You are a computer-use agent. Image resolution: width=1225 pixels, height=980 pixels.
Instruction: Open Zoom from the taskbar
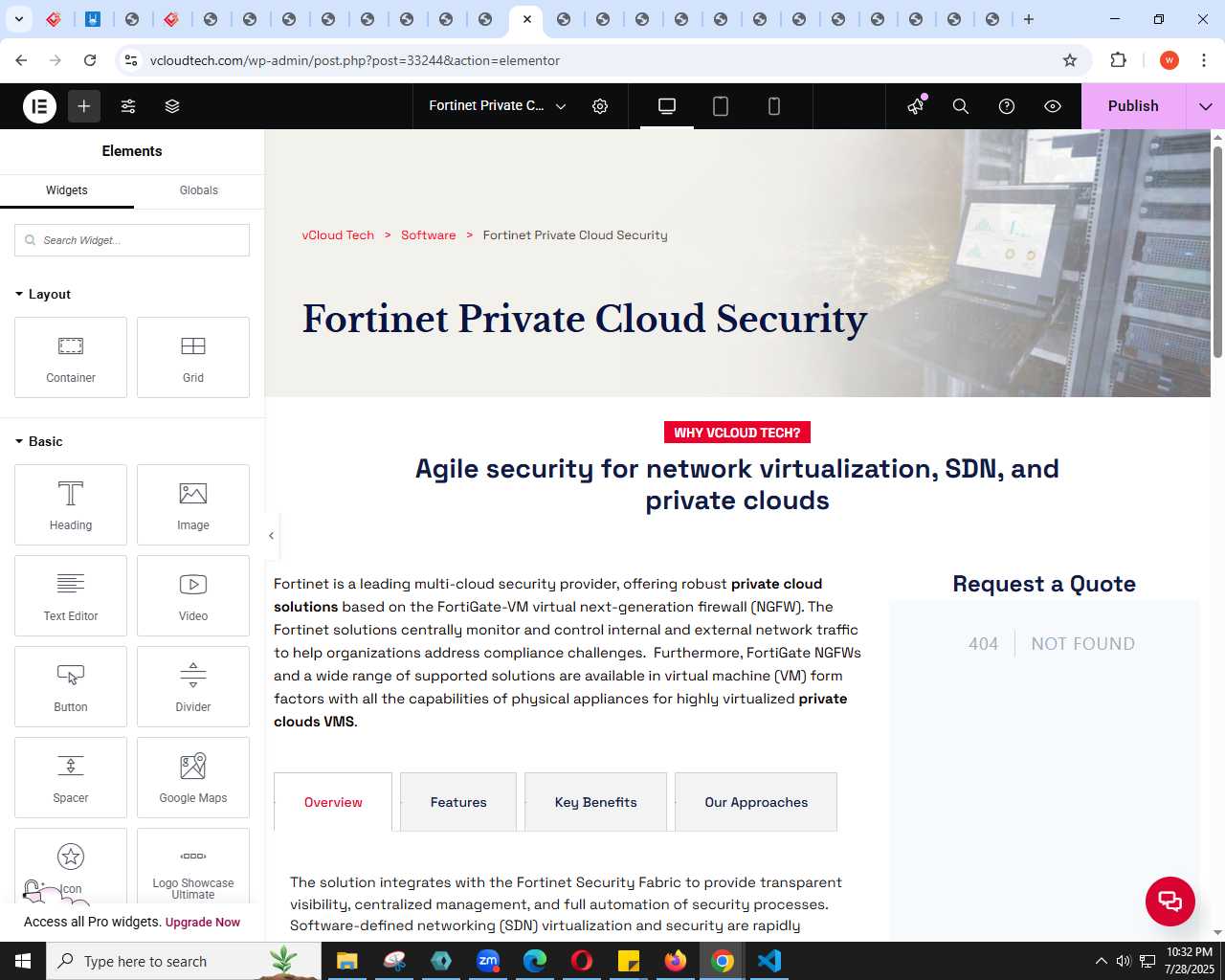point(488,961)
